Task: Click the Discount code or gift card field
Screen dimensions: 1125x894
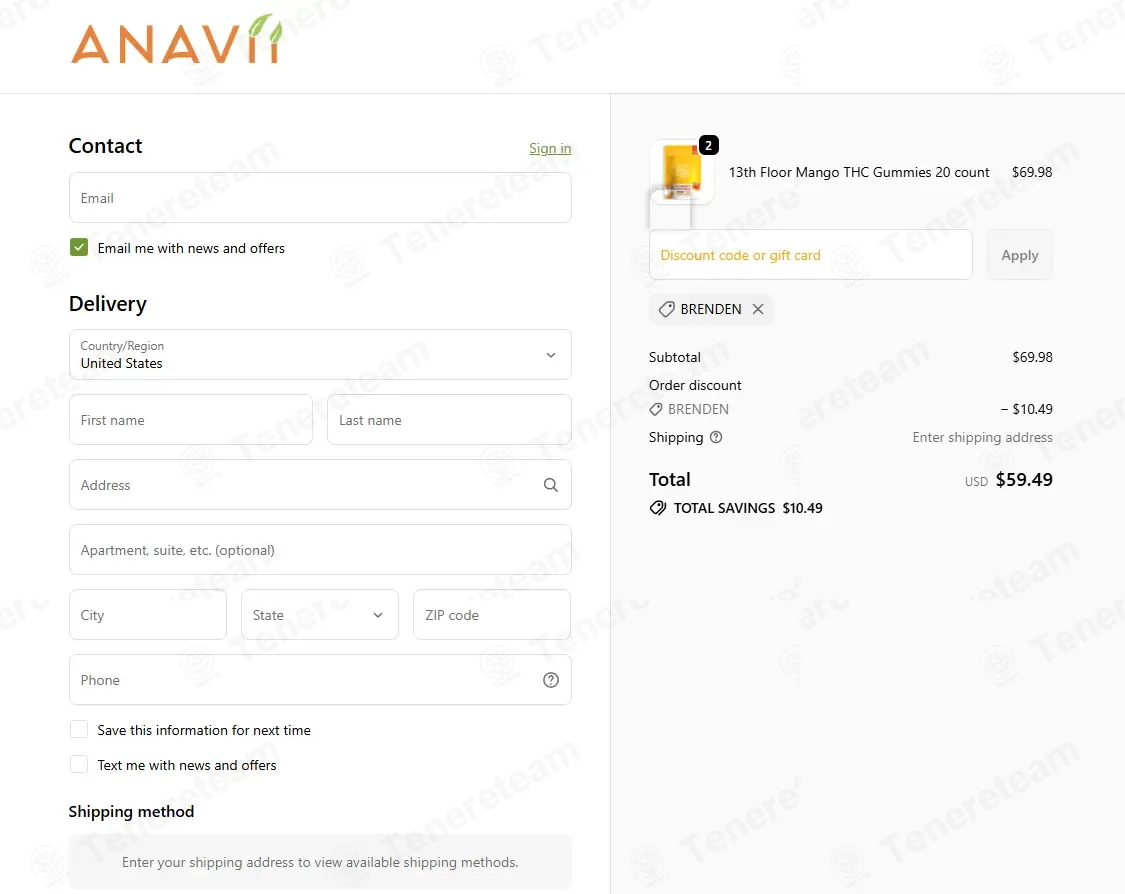Action: click(811, 255)
